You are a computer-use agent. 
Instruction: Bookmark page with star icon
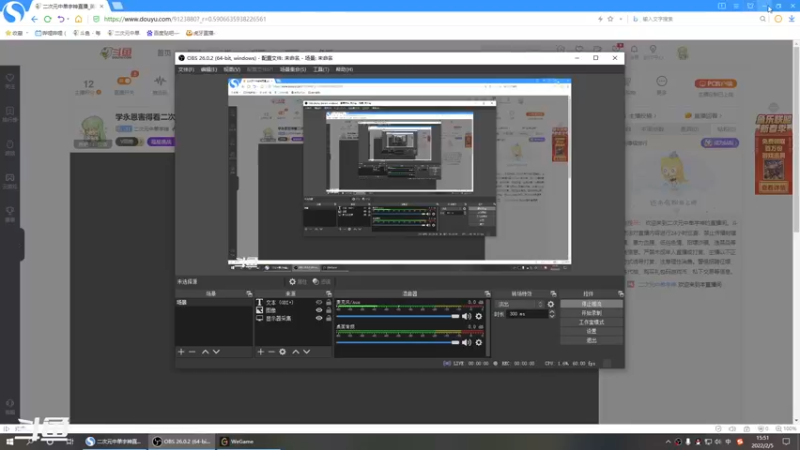click(610, 19)
